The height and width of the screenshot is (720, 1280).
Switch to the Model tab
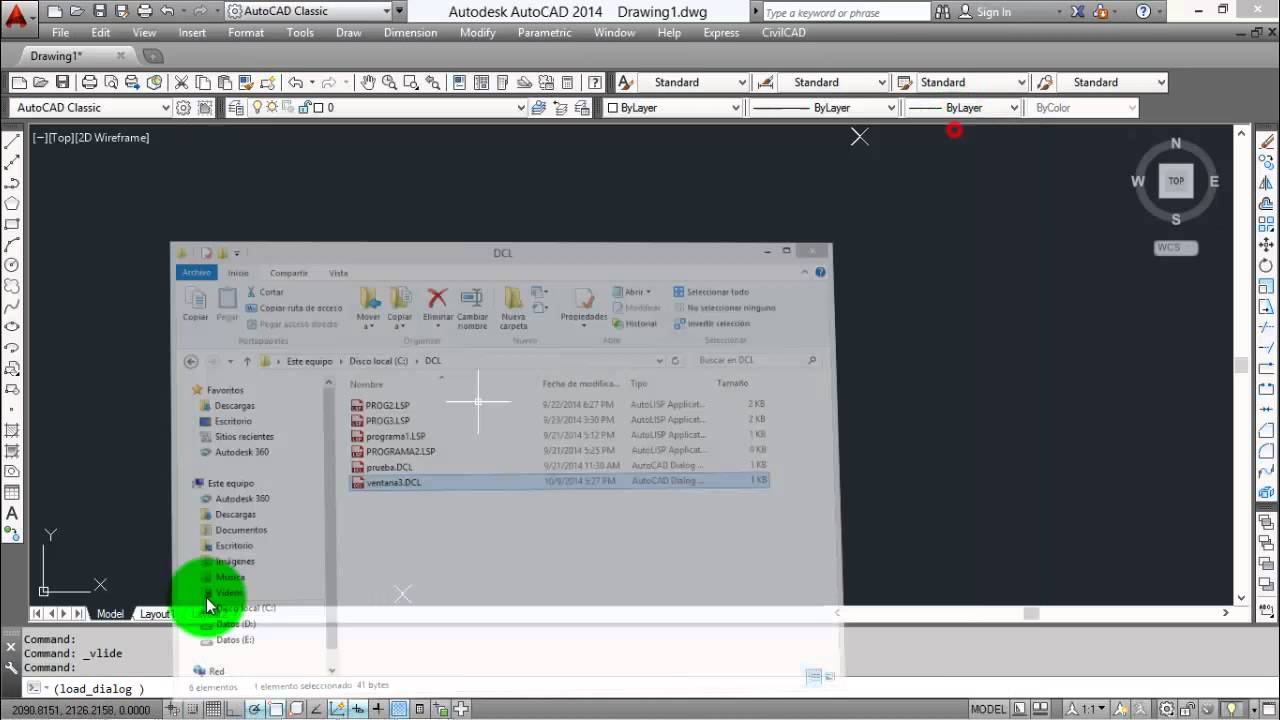(x=110, y=614)
